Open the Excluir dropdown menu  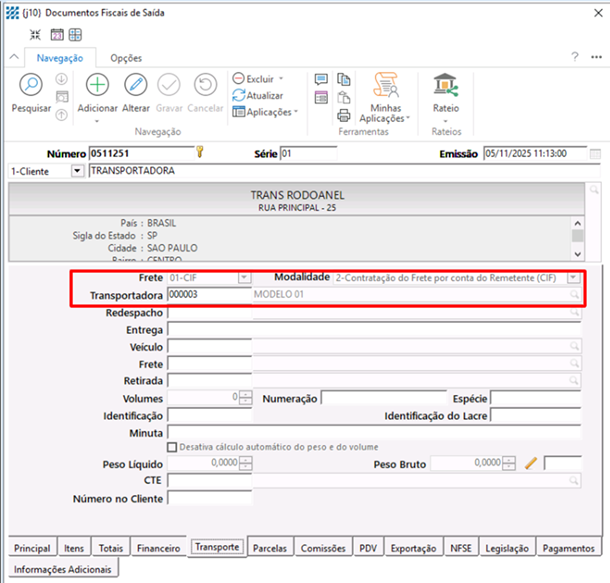pyautogui.click(x=281, y=78)
